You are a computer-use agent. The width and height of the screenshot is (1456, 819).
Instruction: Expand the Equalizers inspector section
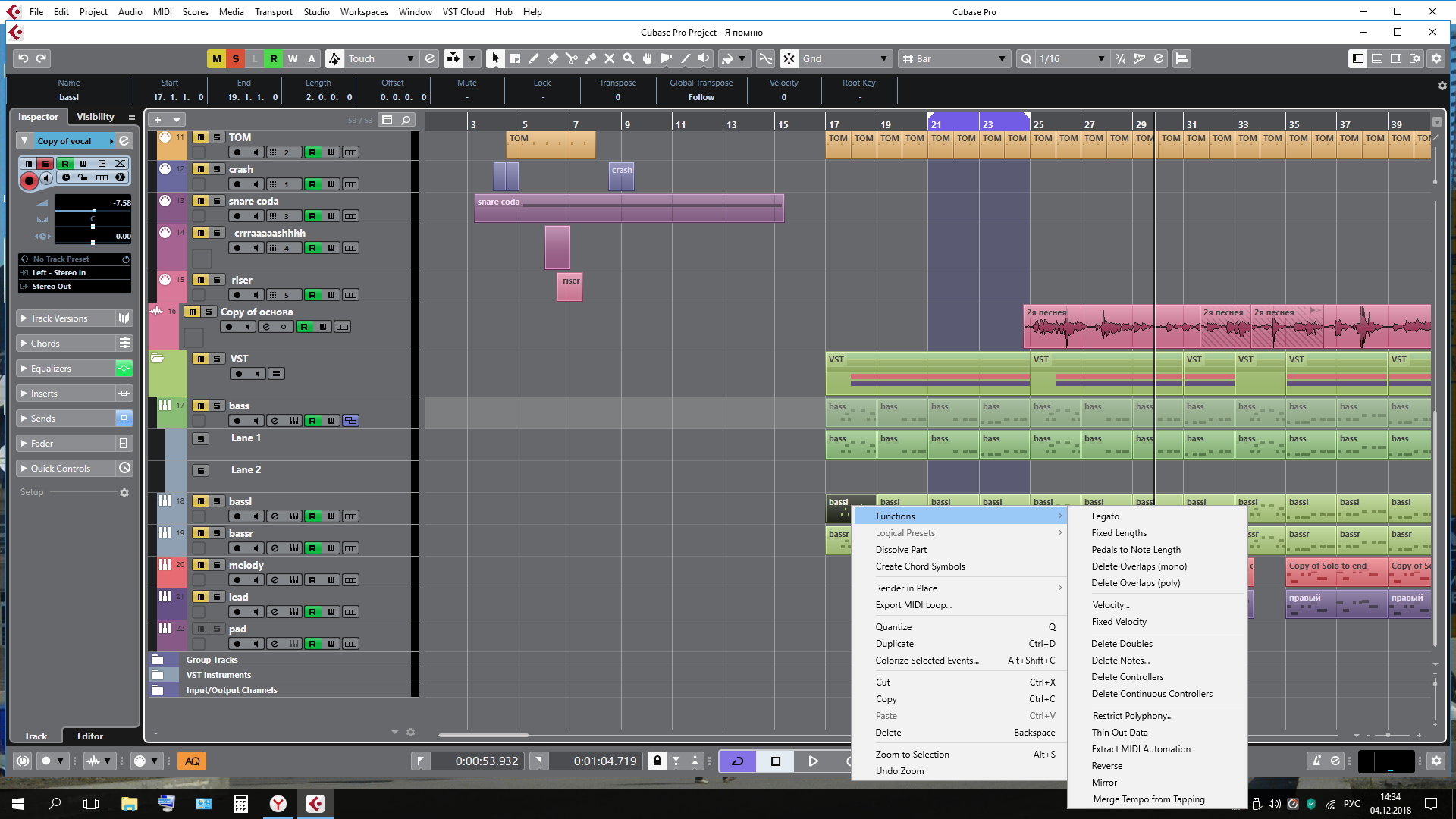coord(51,369)
